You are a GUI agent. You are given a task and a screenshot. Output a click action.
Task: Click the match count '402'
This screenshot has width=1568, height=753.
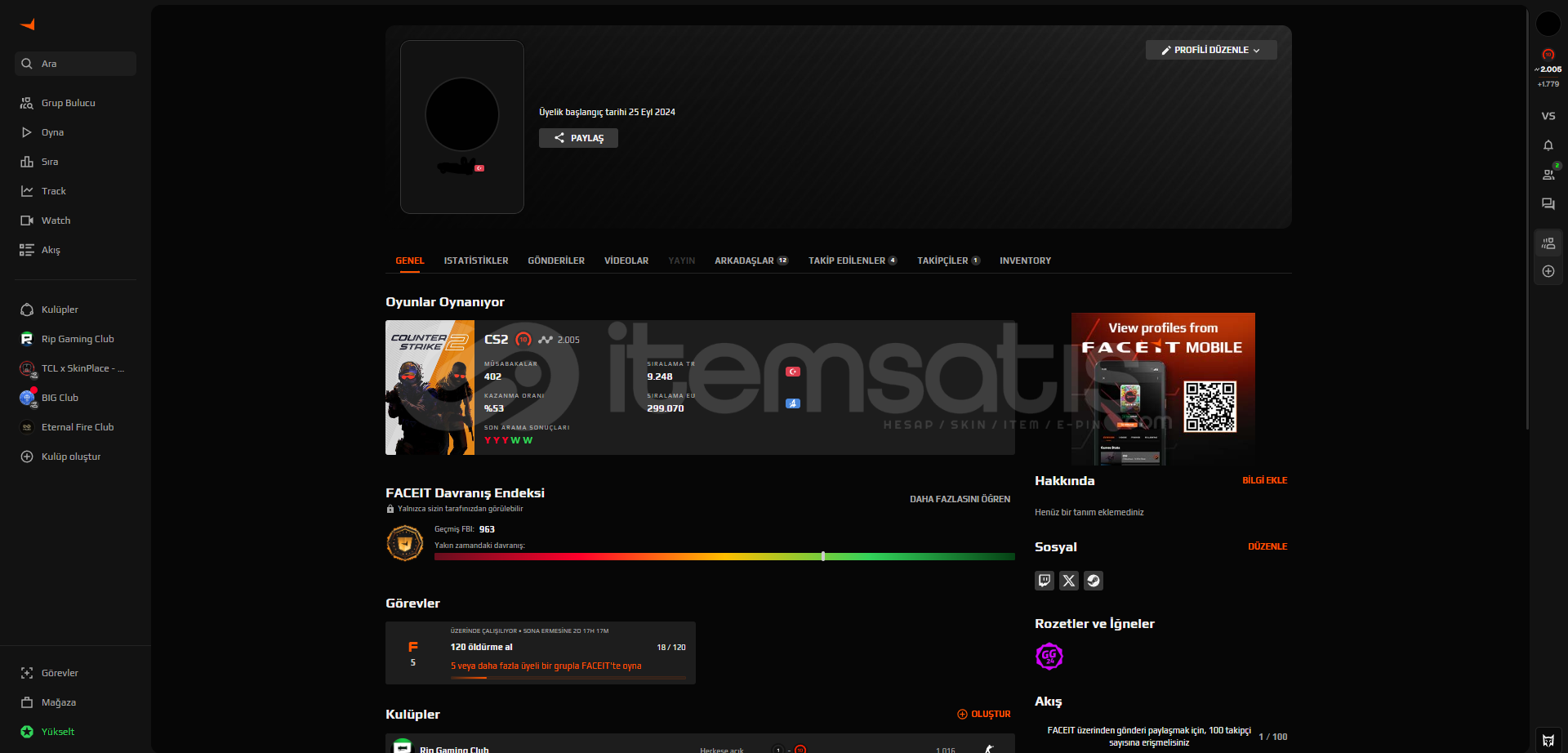coord(492,376)
